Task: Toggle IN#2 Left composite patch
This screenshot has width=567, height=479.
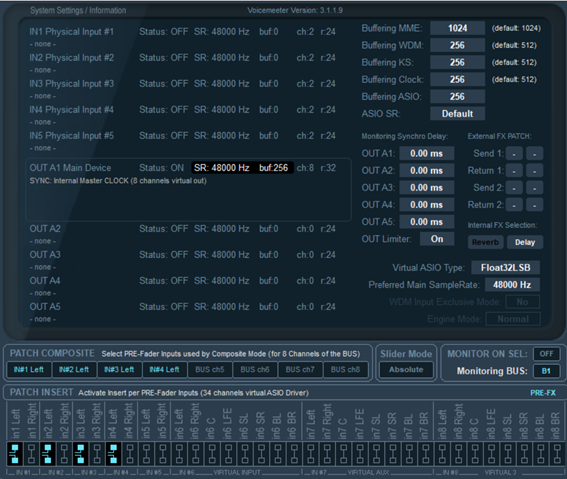Action: pos(74,369)
